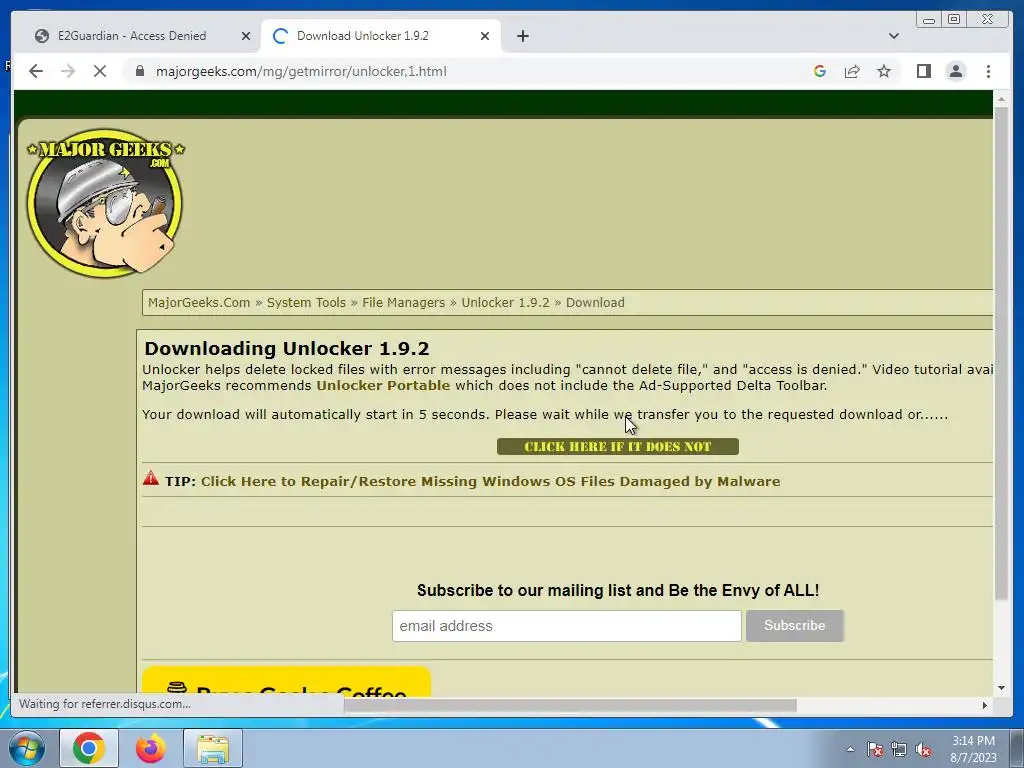Click the muted volume tray icon

pyautogui.click(x=923, y=749)
